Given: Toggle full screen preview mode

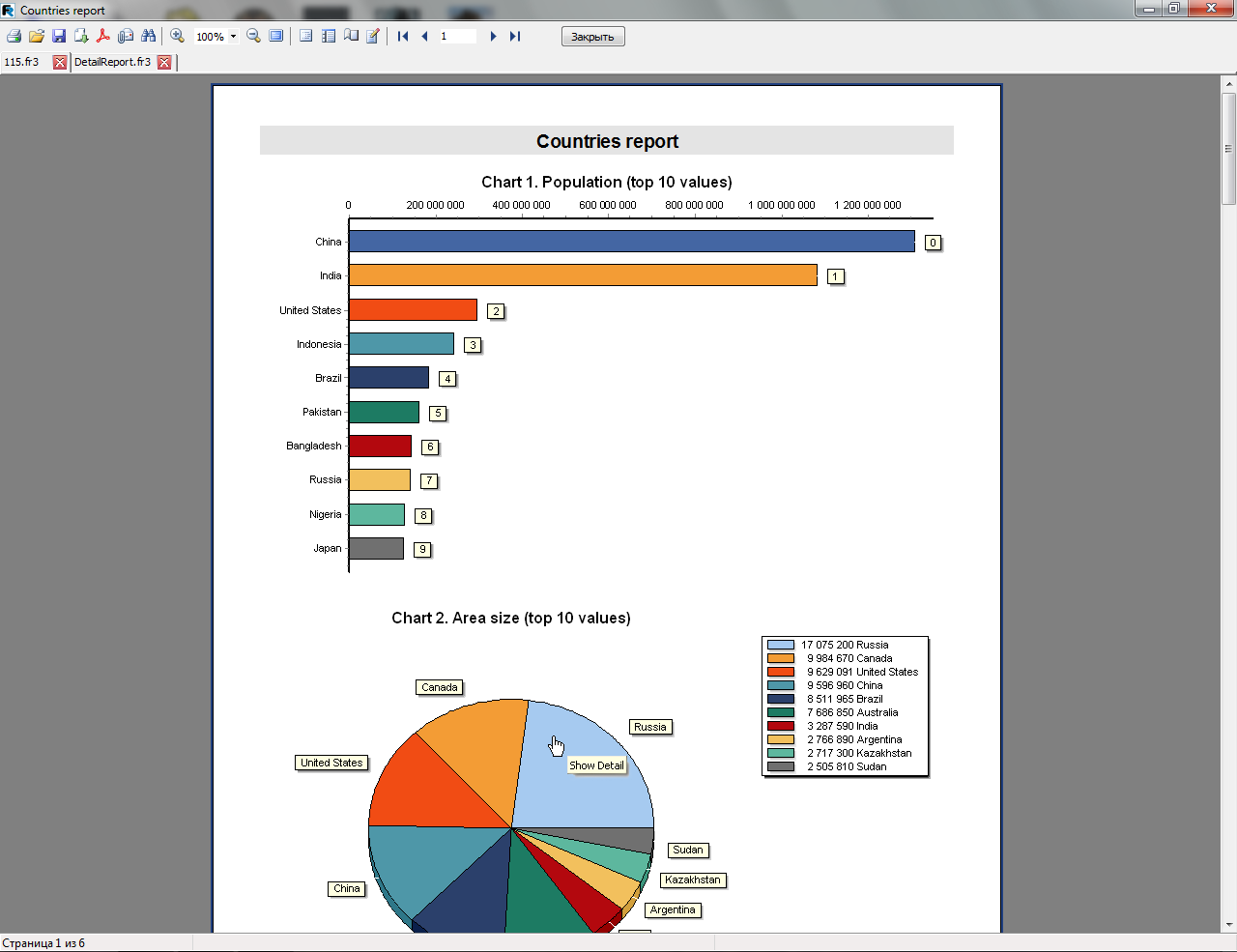Looking at the screenshot, I should pos(276,36).
